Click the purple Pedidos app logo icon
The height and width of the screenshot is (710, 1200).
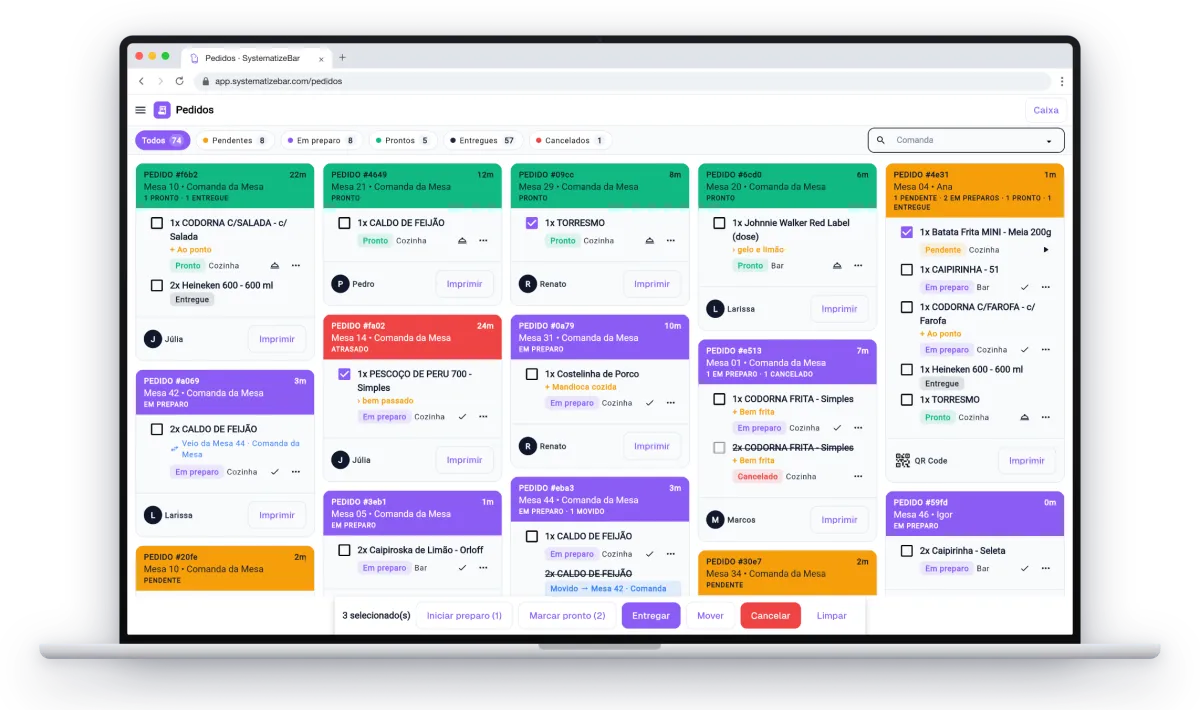point(162,110)
